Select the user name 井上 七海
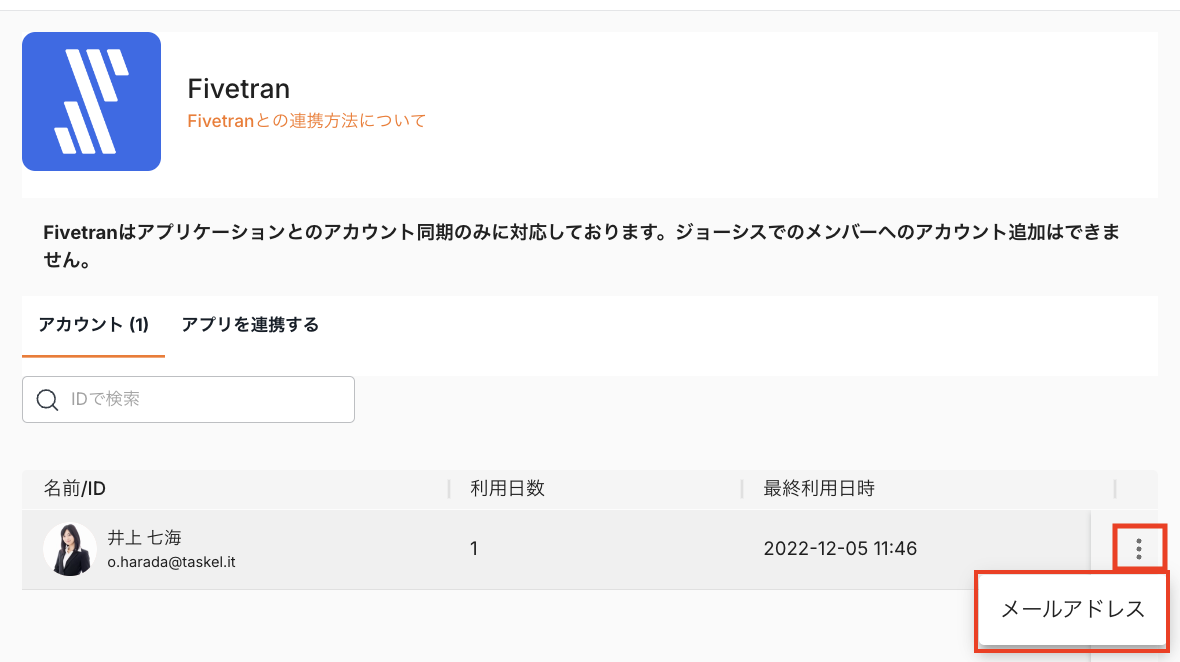Screen dimensions: 1180x662 145,538
